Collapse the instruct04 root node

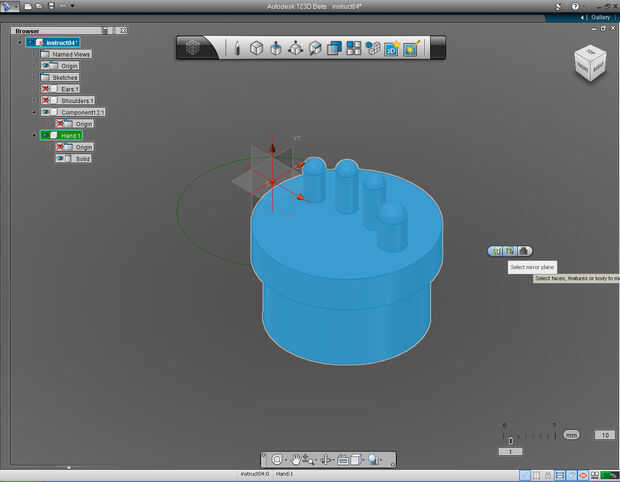[20, 42]
